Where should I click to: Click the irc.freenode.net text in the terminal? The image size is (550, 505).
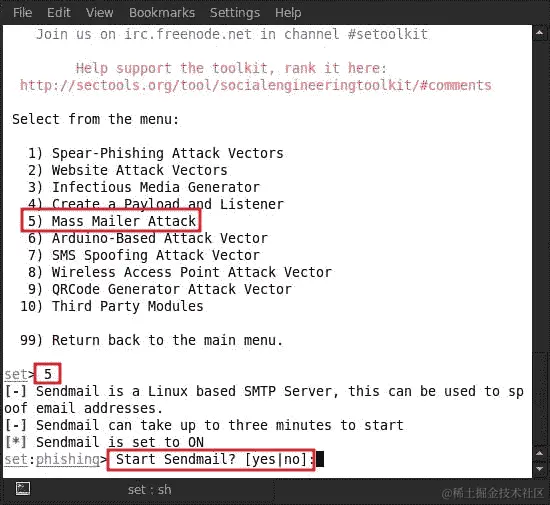click(x=188, y=34)
